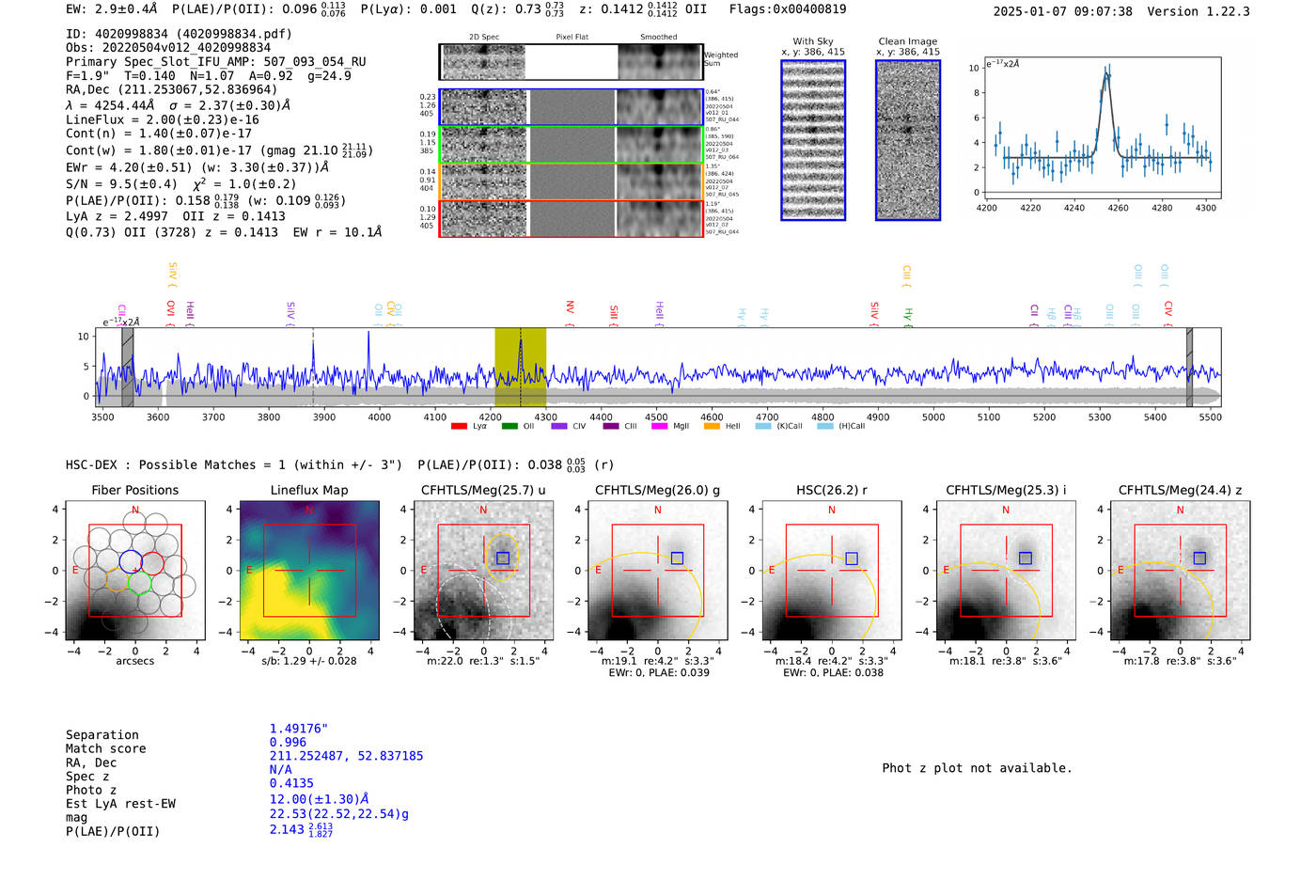Click the orange HeII legend swatch
1316x896 pixels.
click(712, 426)
